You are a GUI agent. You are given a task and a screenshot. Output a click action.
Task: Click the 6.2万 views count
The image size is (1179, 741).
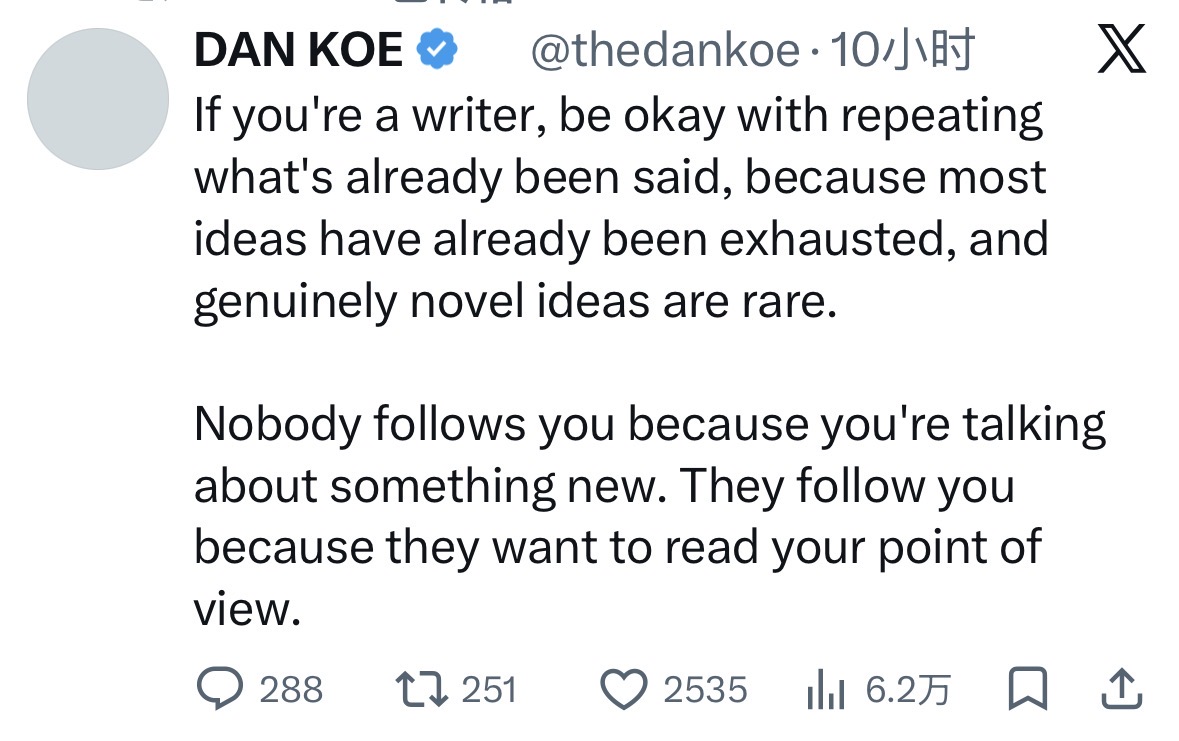pos(907,689)
